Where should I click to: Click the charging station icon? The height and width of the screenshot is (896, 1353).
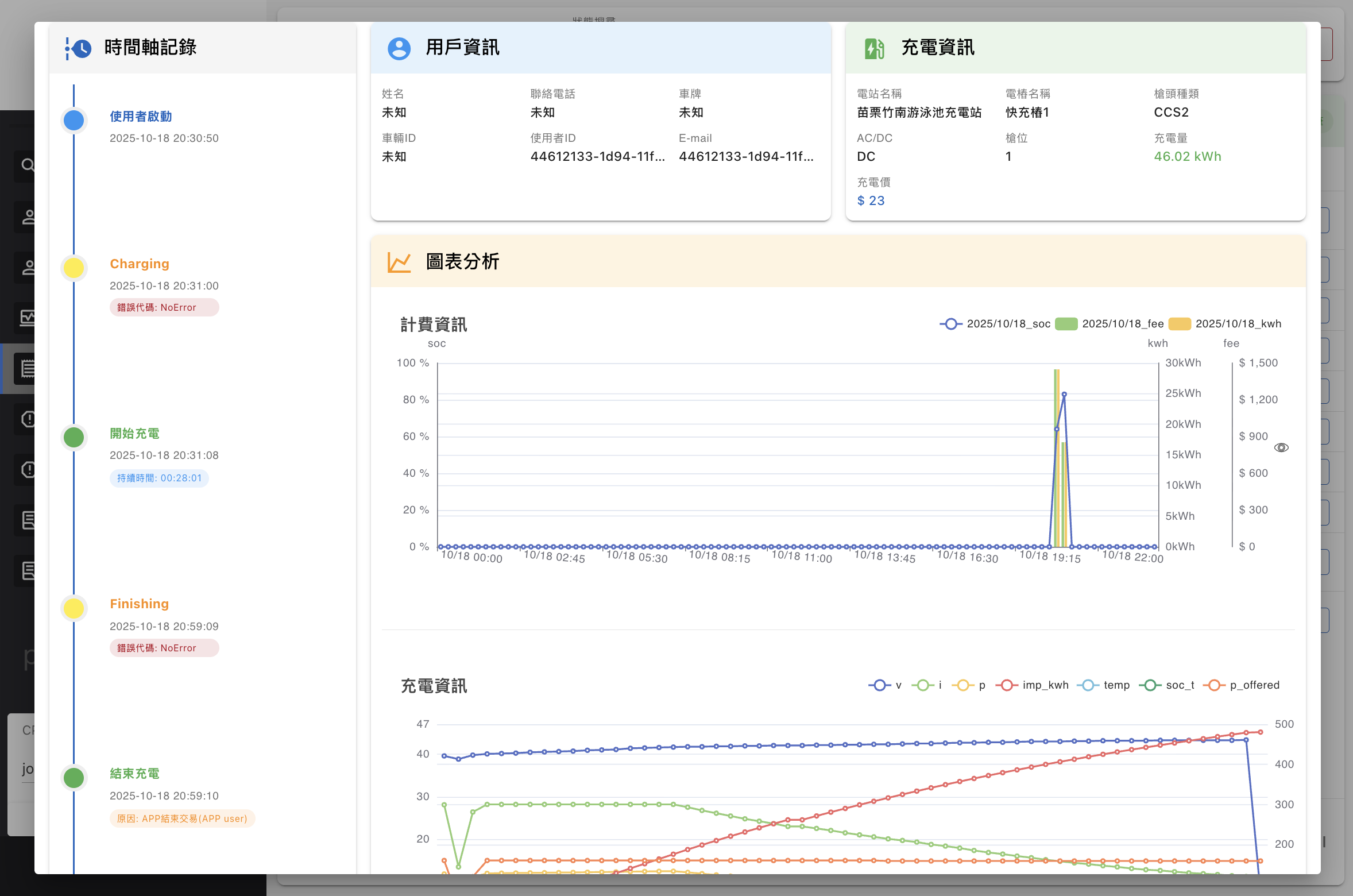[x=874, y=48]
